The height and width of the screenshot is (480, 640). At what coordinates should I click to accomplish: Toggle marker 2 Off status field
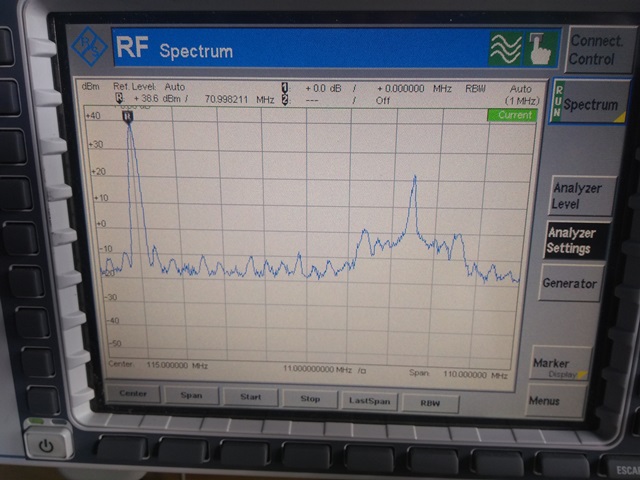383,101
